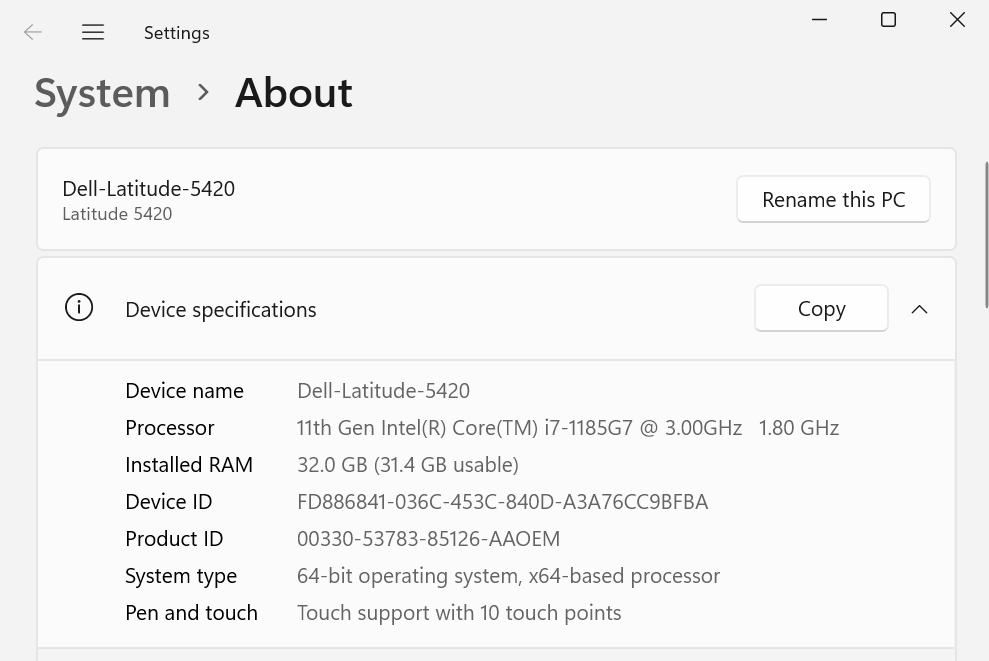Click the Installed RAM label
The image size is (989, 661).
coord(189,465)
